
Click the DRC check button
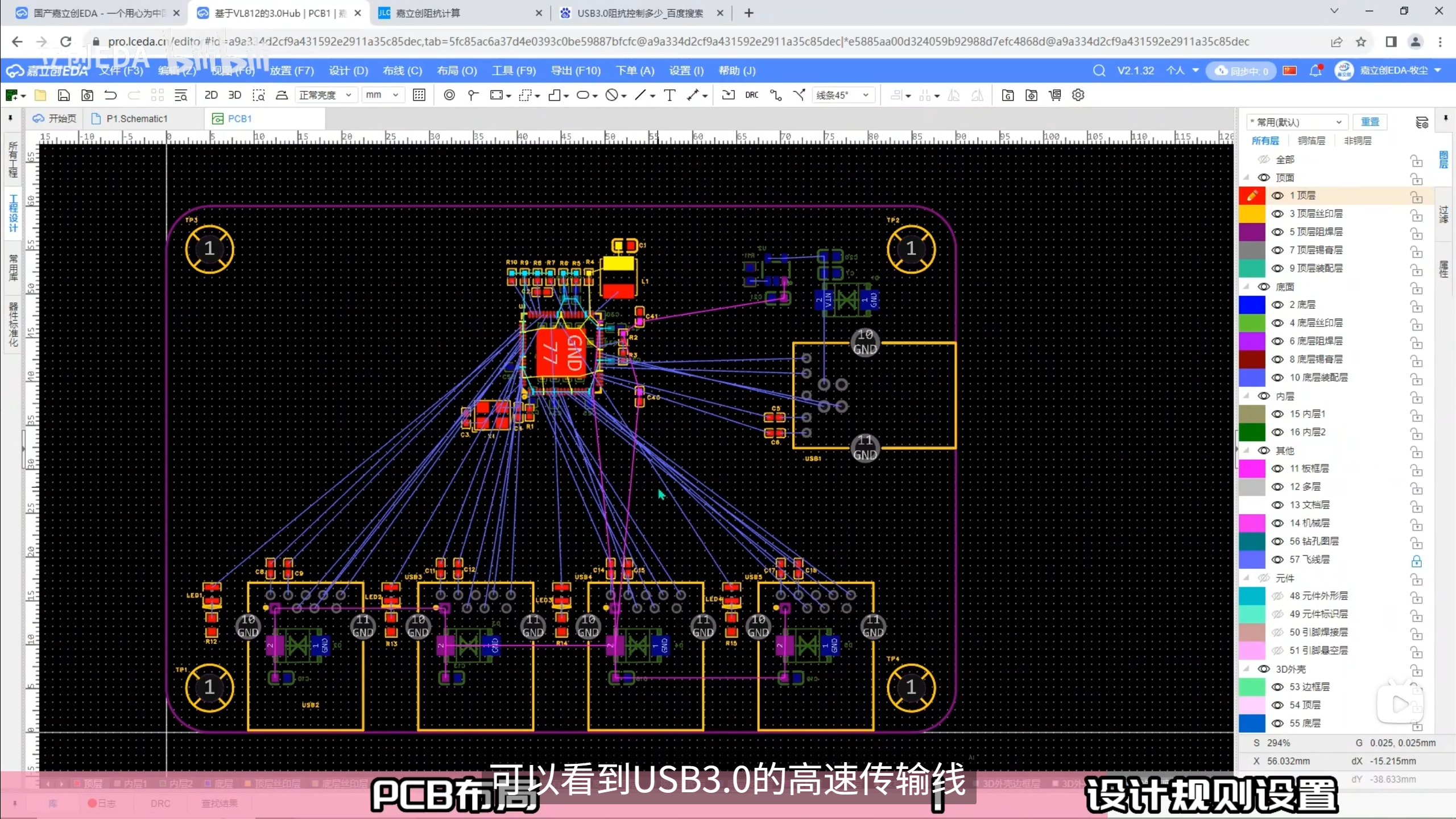pos(751,95)
